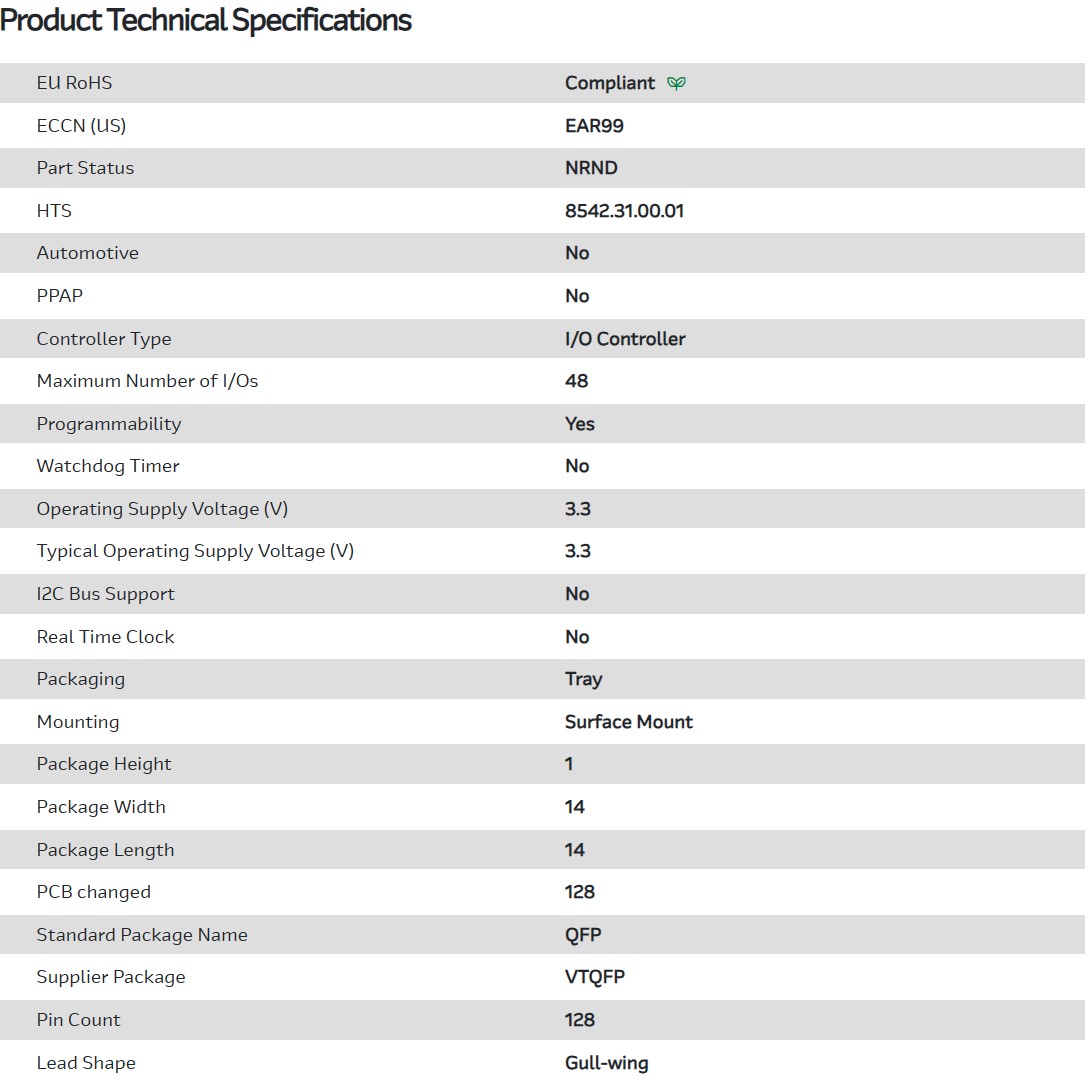Select the EU RoHS label
Image resolution: width=1085 pixels, height=1079 pixels.
click(74, 83)
